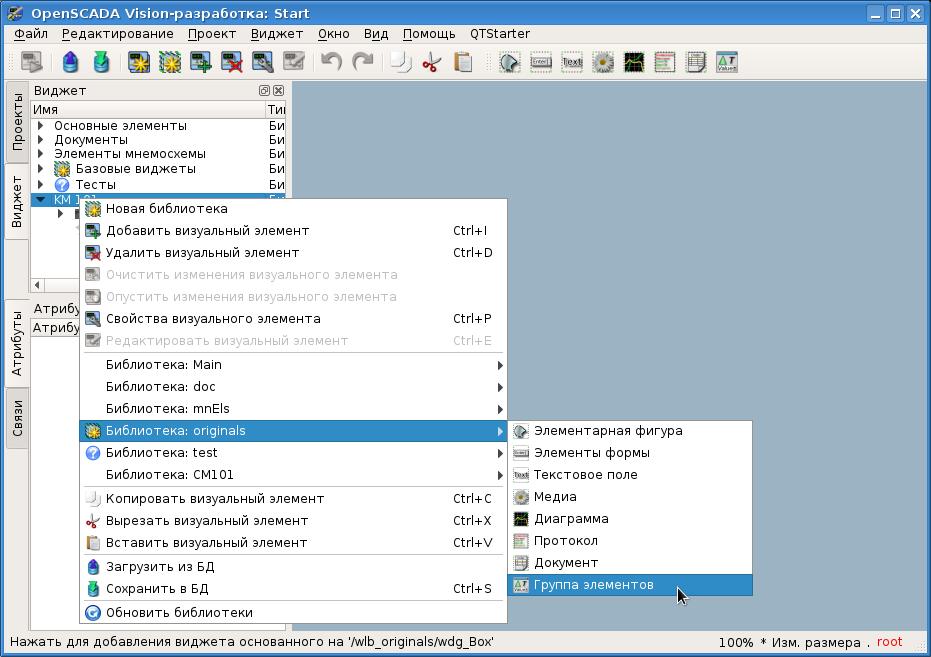This screenshot has width=931, height=657.
Task: Select Диаграмма in originals submenu
Action: (x=571, y=519)
